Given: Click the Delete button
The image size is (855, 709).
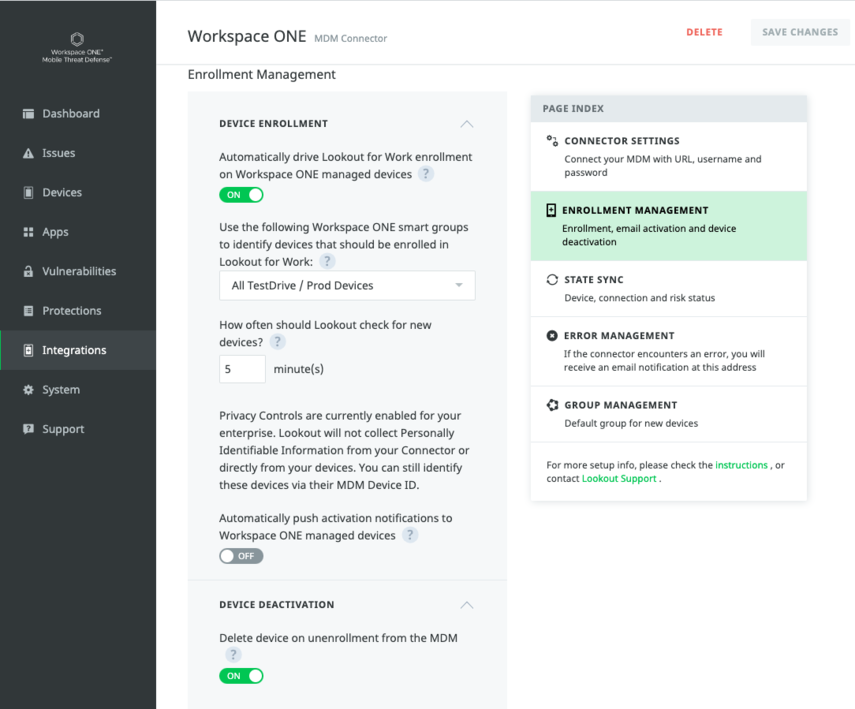Looking at the screenshot, I should click(704, 32).
